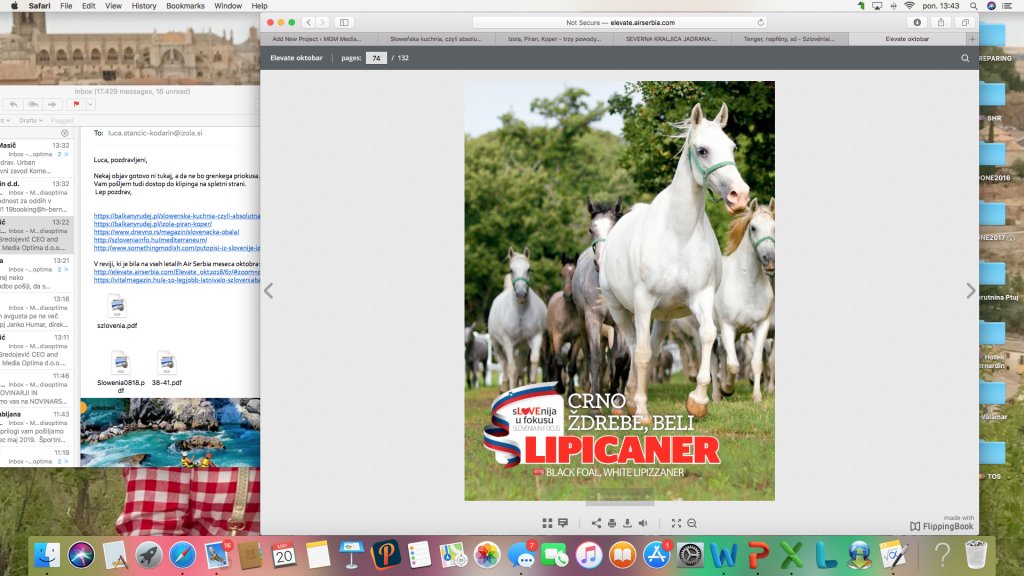
Task: Click the share icon below the magazine
Action: pos(596,523)
